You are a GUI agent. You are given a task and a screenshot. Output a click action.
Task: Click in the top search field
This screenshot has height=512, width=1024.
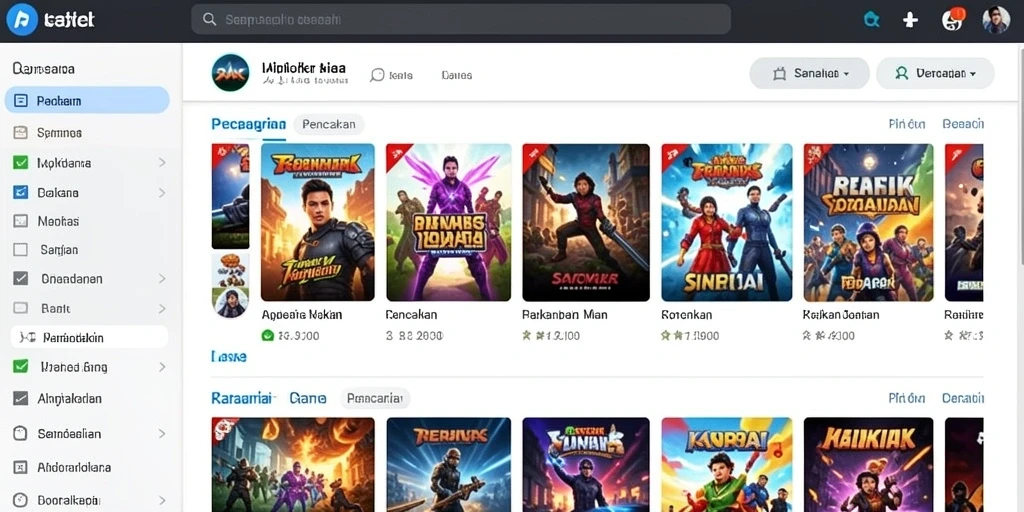[460, 20]
